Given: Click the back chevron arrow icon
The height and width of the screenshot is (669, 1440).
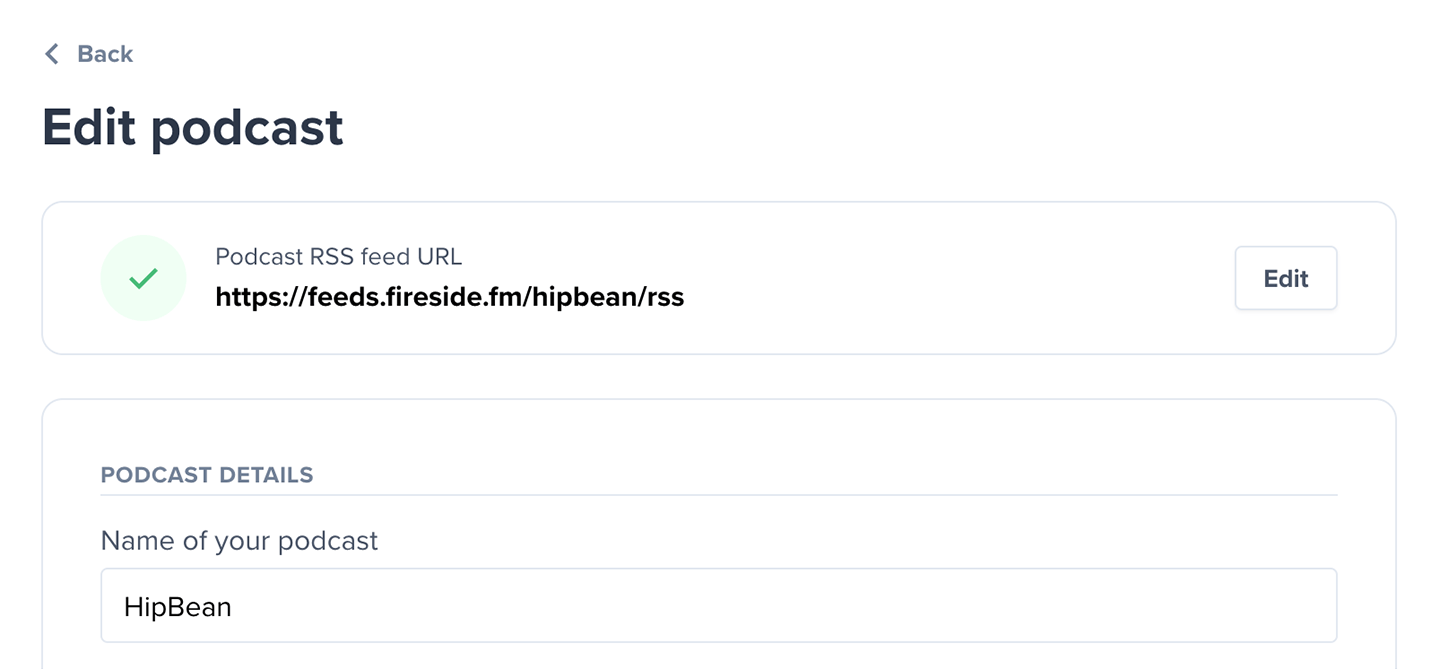Looking at the screenshot, I should [x=52, y=54].
